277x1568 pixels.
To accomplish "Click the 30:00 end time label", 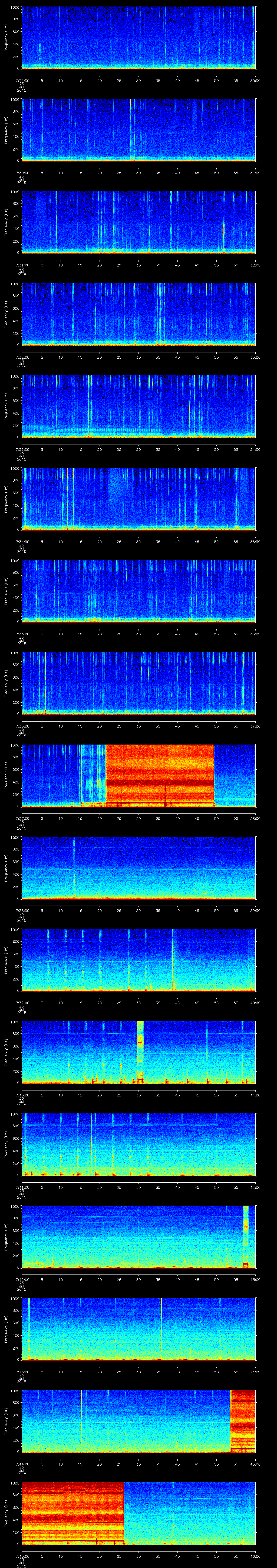I will pyautogui.click(x=255, y=80).
